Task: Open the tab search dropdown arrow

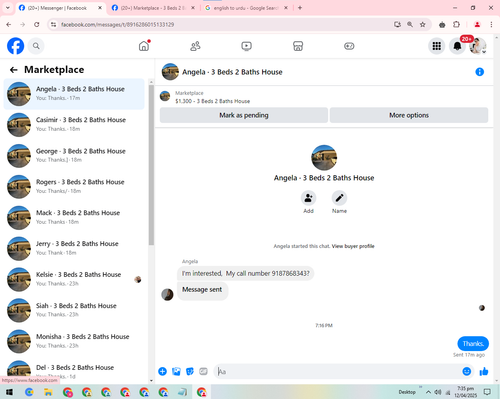Action: point(8,8)
